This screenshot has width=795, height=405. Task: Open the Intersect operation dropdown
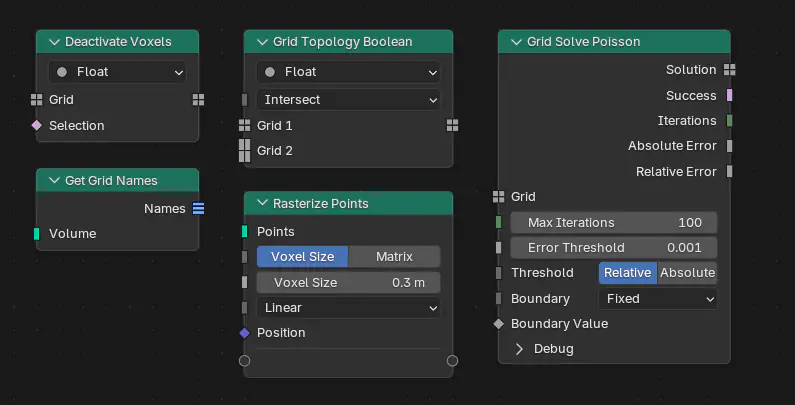(x=348, y=100)
